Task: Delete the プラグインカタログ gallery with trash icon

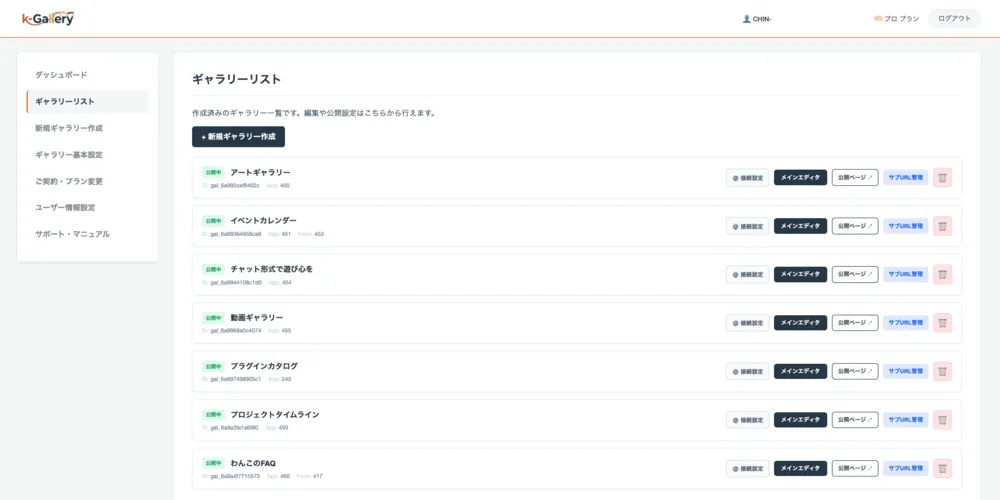Action: [942, 371]
